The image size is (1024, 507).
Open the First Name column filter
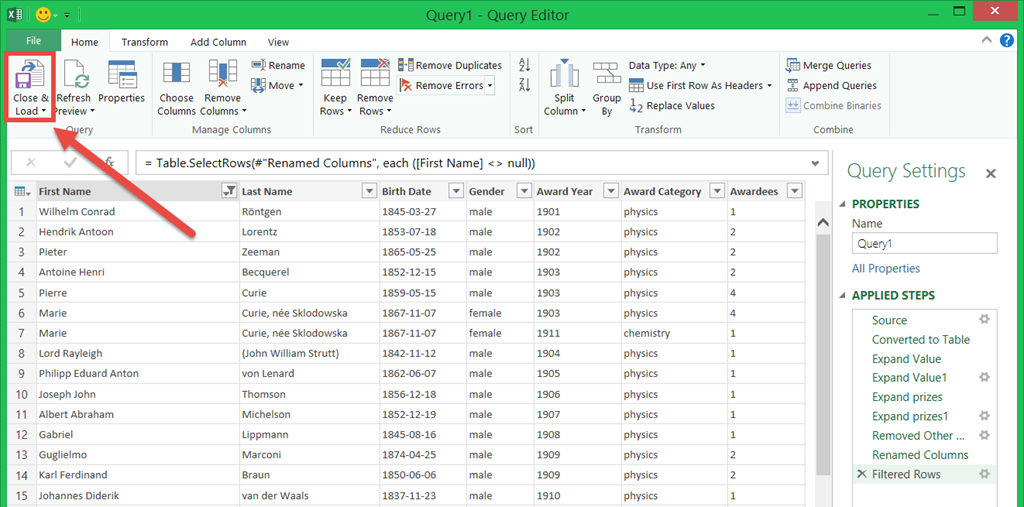click(229, 191)
